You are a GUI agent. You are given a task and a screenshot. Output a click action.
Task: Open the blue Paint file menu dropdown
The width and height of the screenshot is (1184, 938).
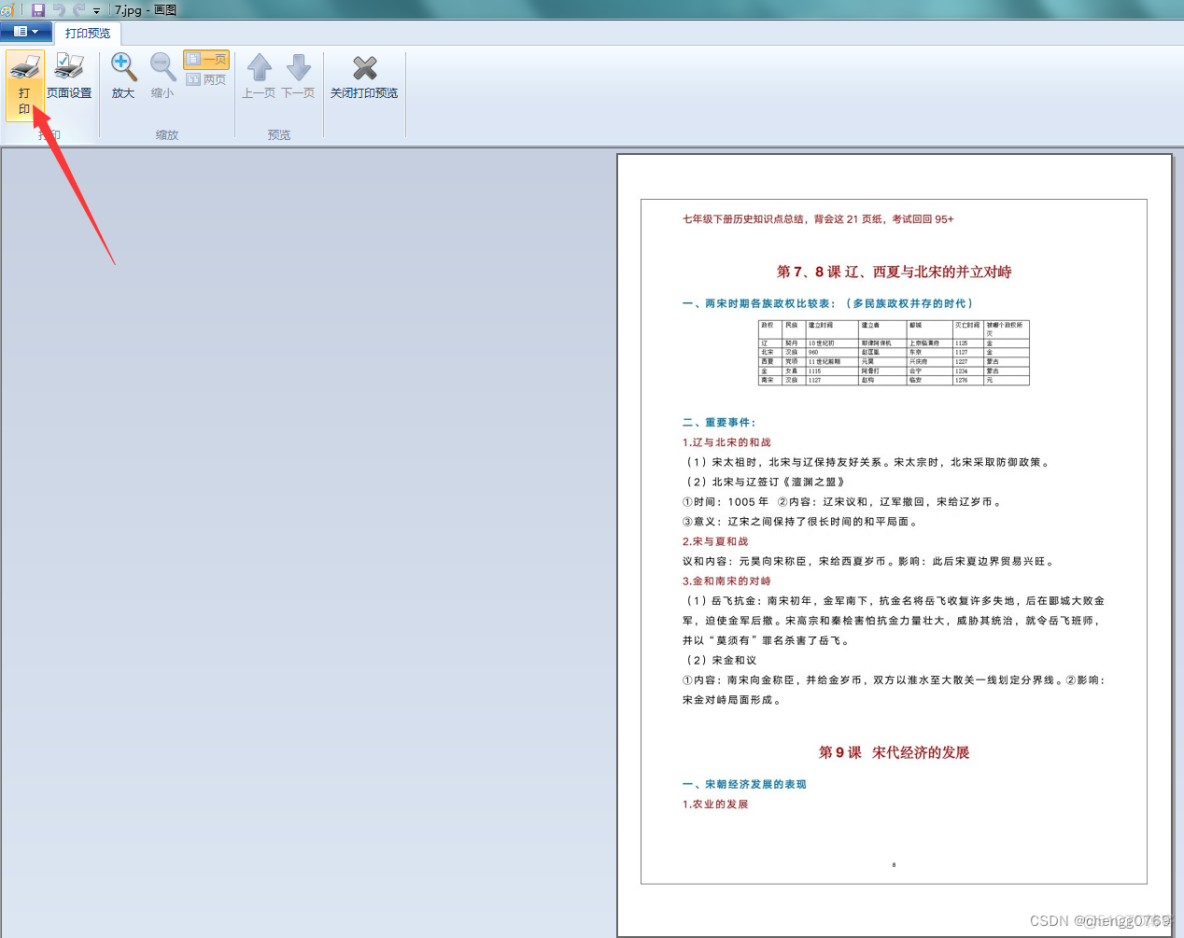point(26,32)
